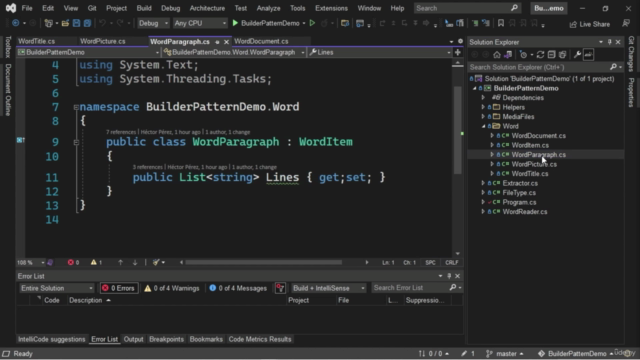Screen dimensions: 640x360
Task: Click the navigate down arrow in editor status
Action: (x=135, y=262)
